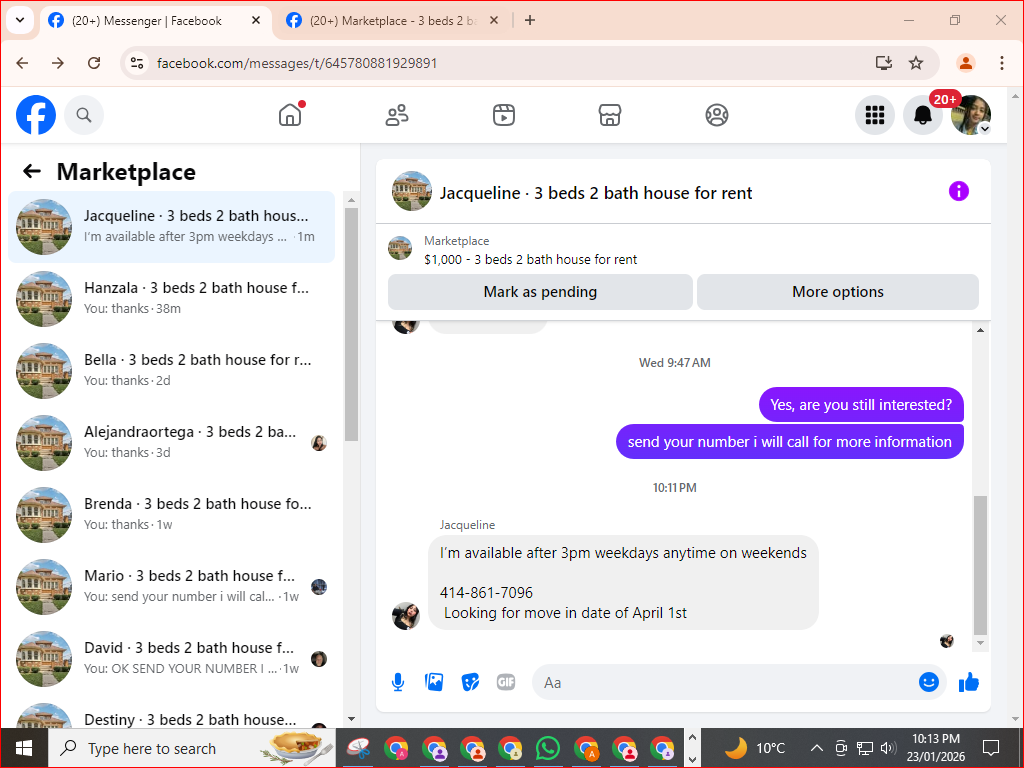Open the weather 10°C taskbar widget
The width and height of the screenshot is (1024, 768).
click(755, 748)
